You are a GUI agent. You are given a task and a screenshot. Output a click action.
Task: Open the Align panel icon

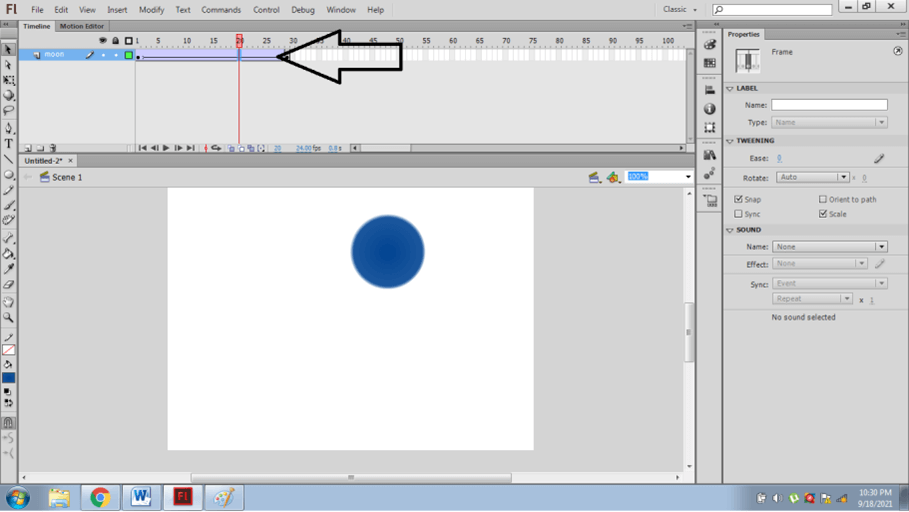point(710,90)
